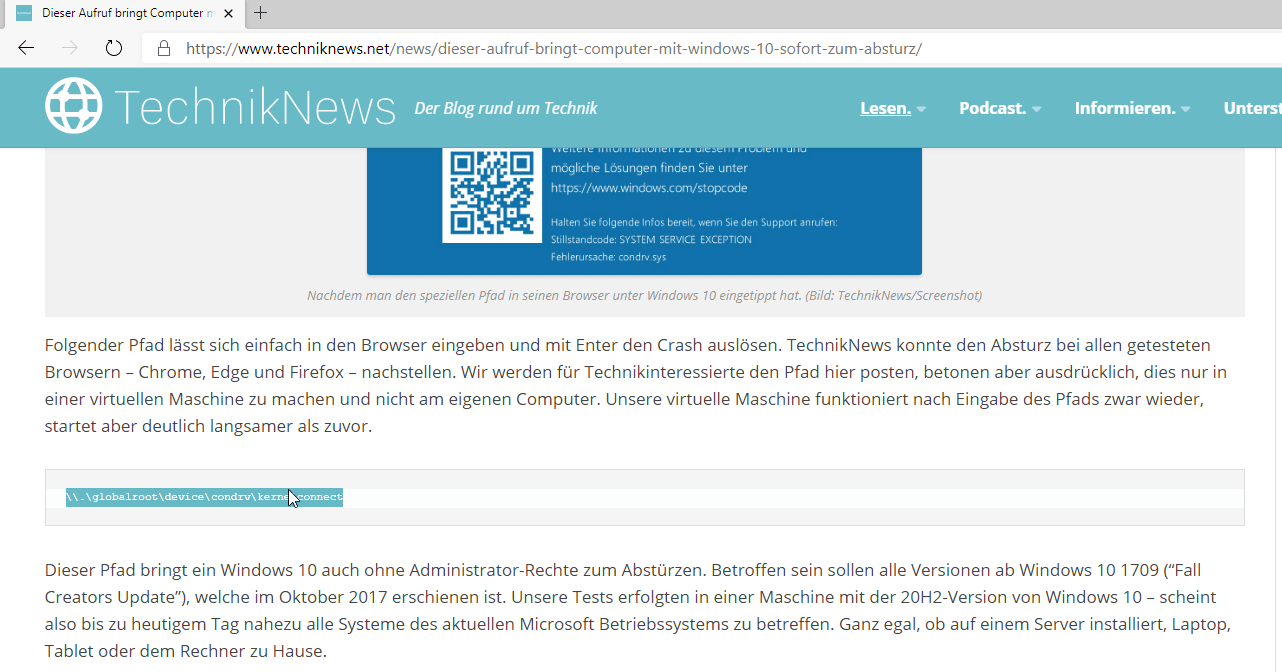Viewport: 1282px width, 672px height.
Task: Expand the dropdown arrow next to Lesen.
Action: pos(921,109)
